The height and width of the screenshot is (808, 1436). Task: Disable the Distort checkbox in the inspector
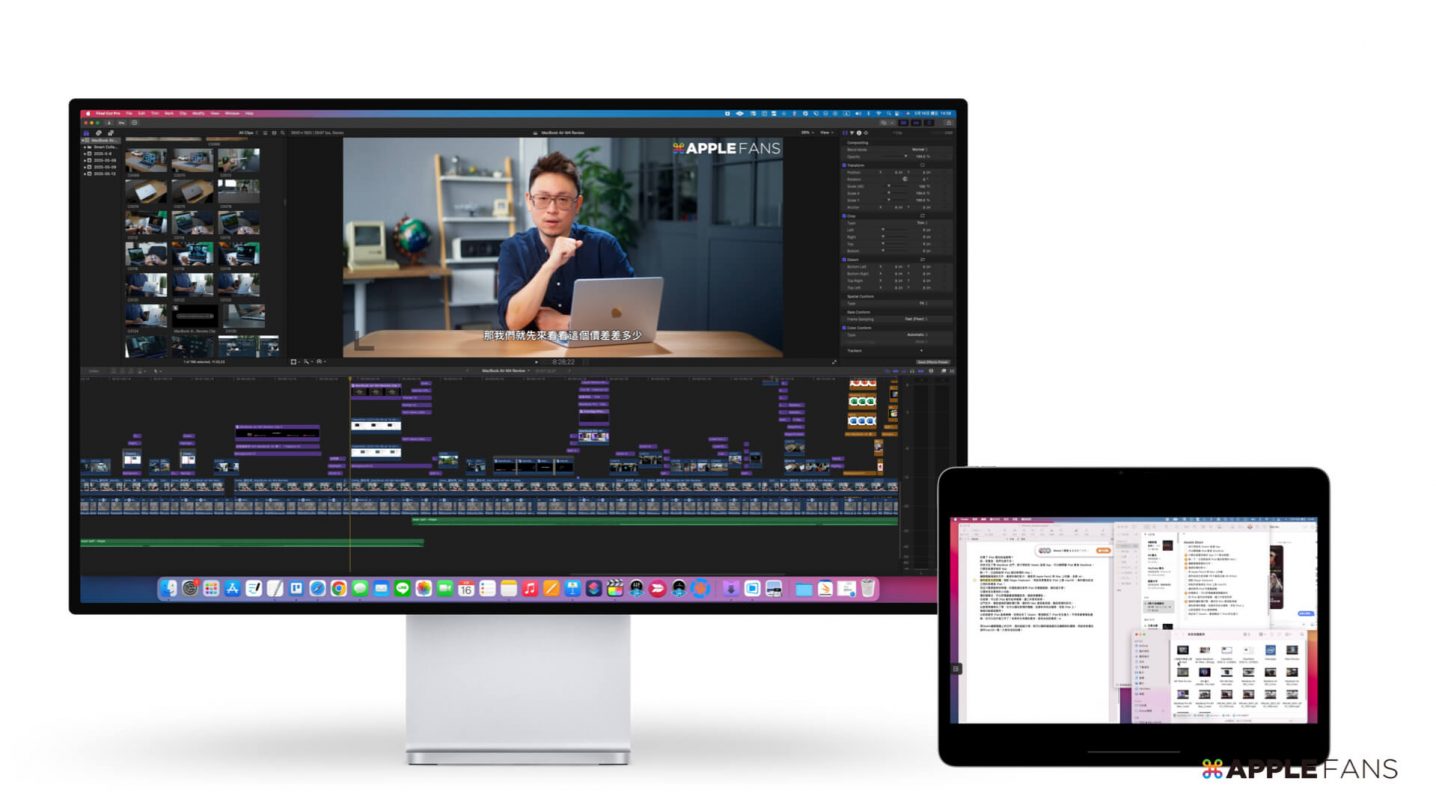tap(845, 259)
